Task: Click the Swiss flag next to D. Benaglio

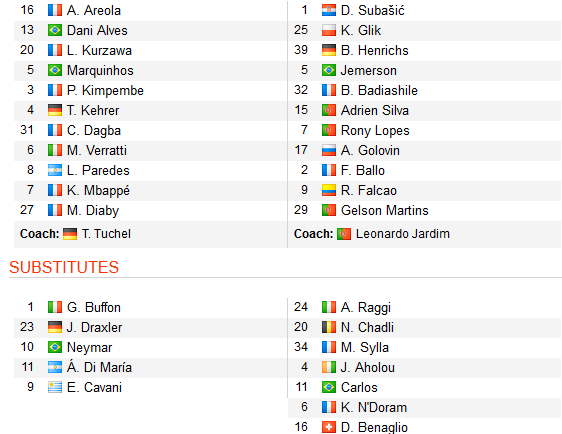Action: [x=329, y=427]
